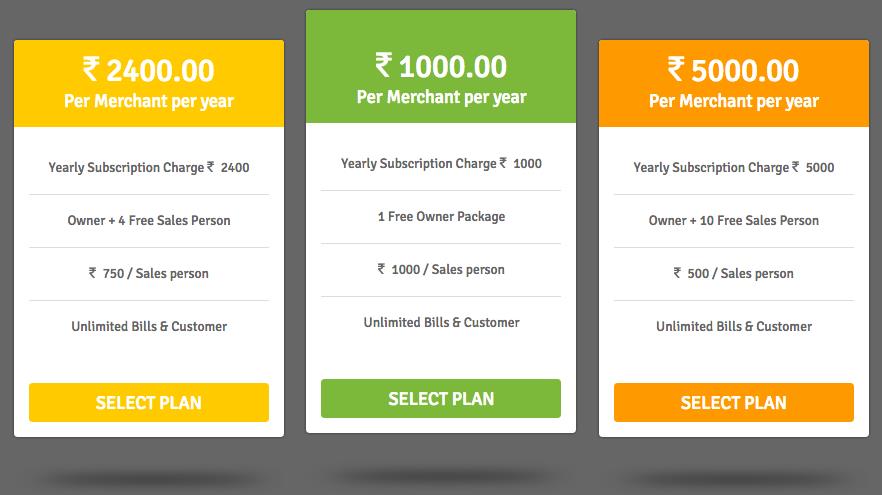Screen dimensions: 882x495
Task: Click rupee symbol in Yearly Subscription Charge 5000
Action: coord(795,166)
